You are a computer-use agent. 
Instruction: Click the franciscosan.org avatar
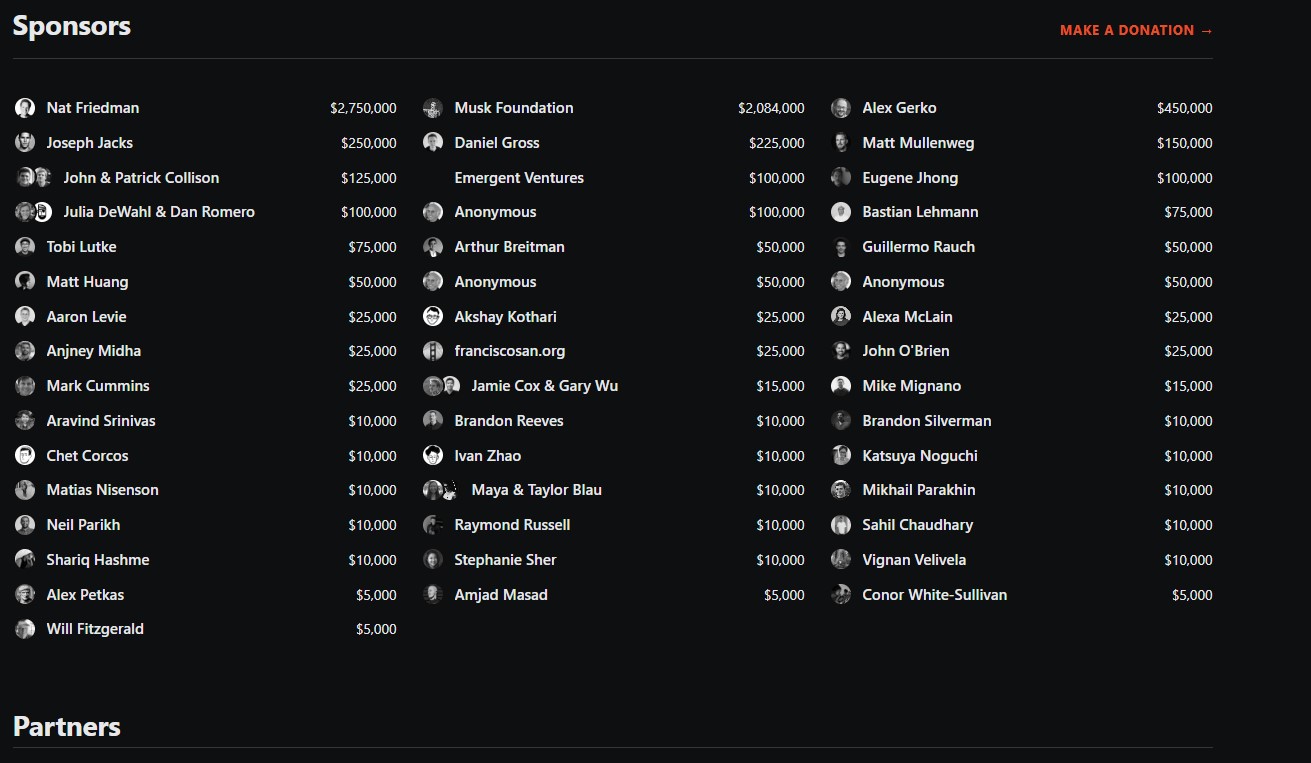click(x=433, y=351)
